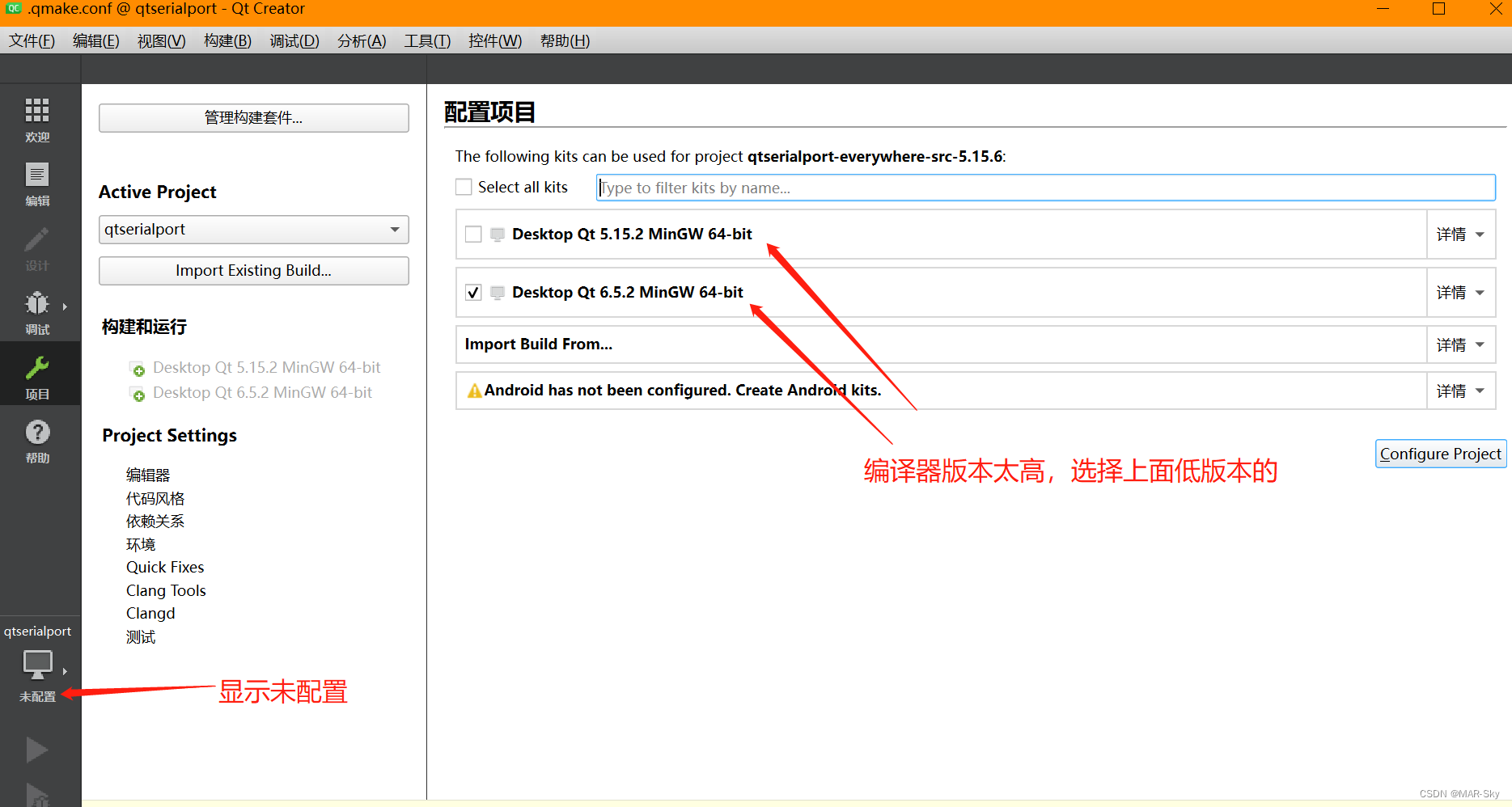Click monitor icon beside Desktop Qt 5.15.2 kit
This screenshot has height=807, width=1512.
coord(498,234)
